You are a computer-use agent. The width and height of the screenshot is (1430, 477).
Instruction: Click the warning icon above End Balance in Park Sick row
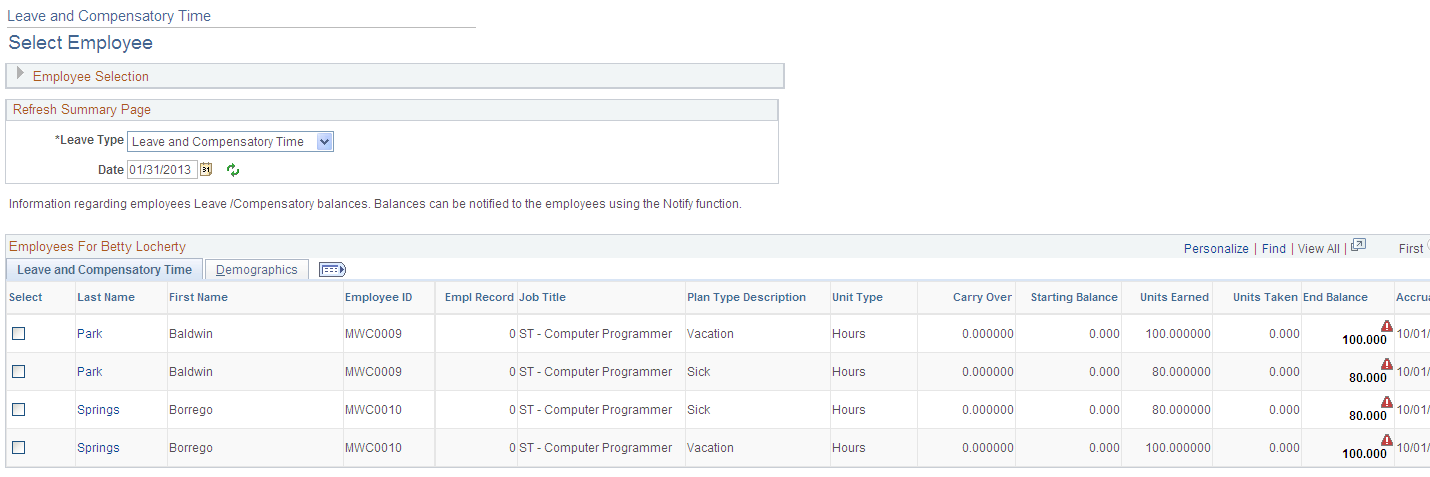coord(1387,364)
